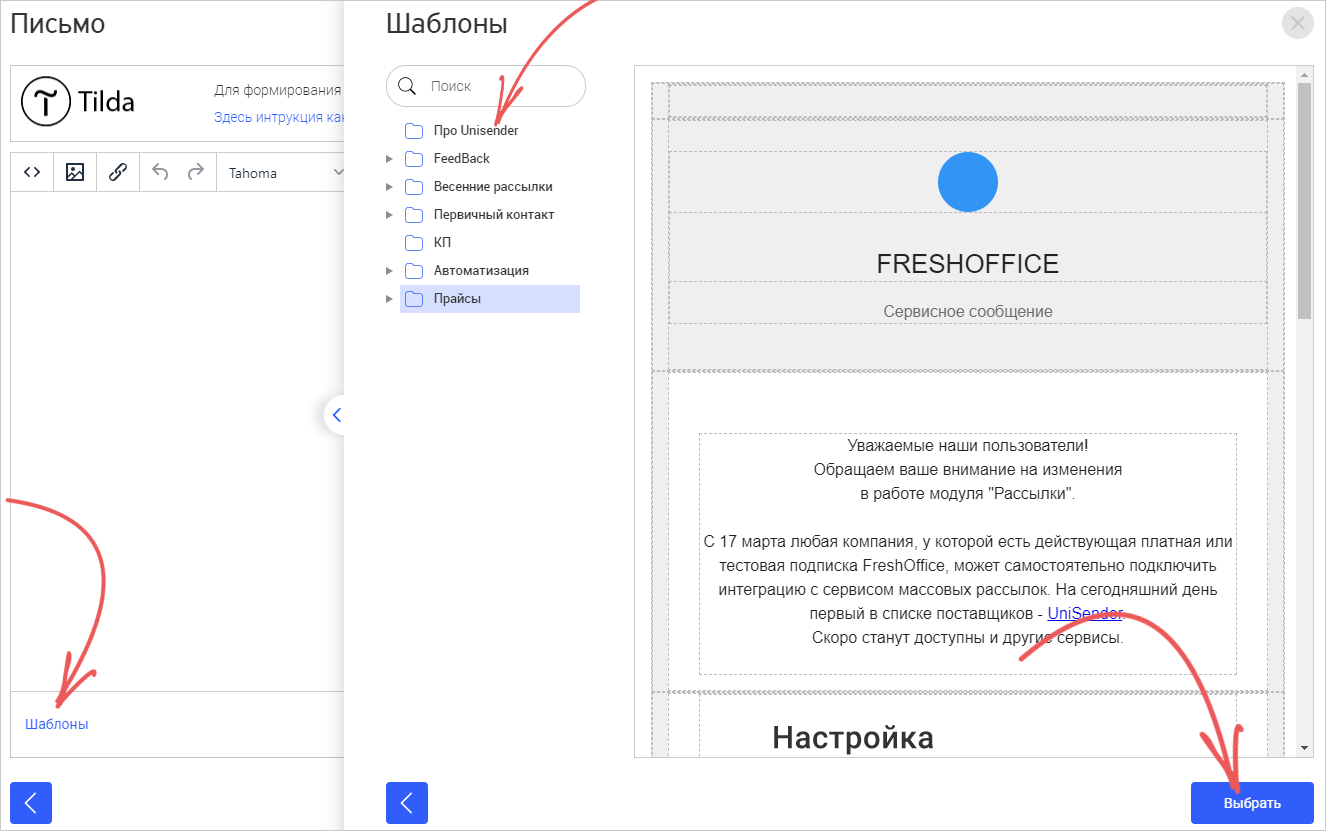The height and width of the screenshot is (831, 1326).
Task: Click the back arrow button under Письмо
Action: point(31,802)
